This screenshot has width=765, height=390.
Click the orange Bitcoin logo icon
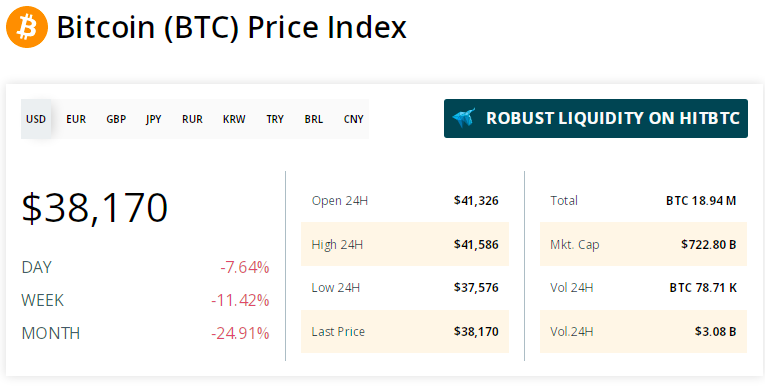point(27,27)
